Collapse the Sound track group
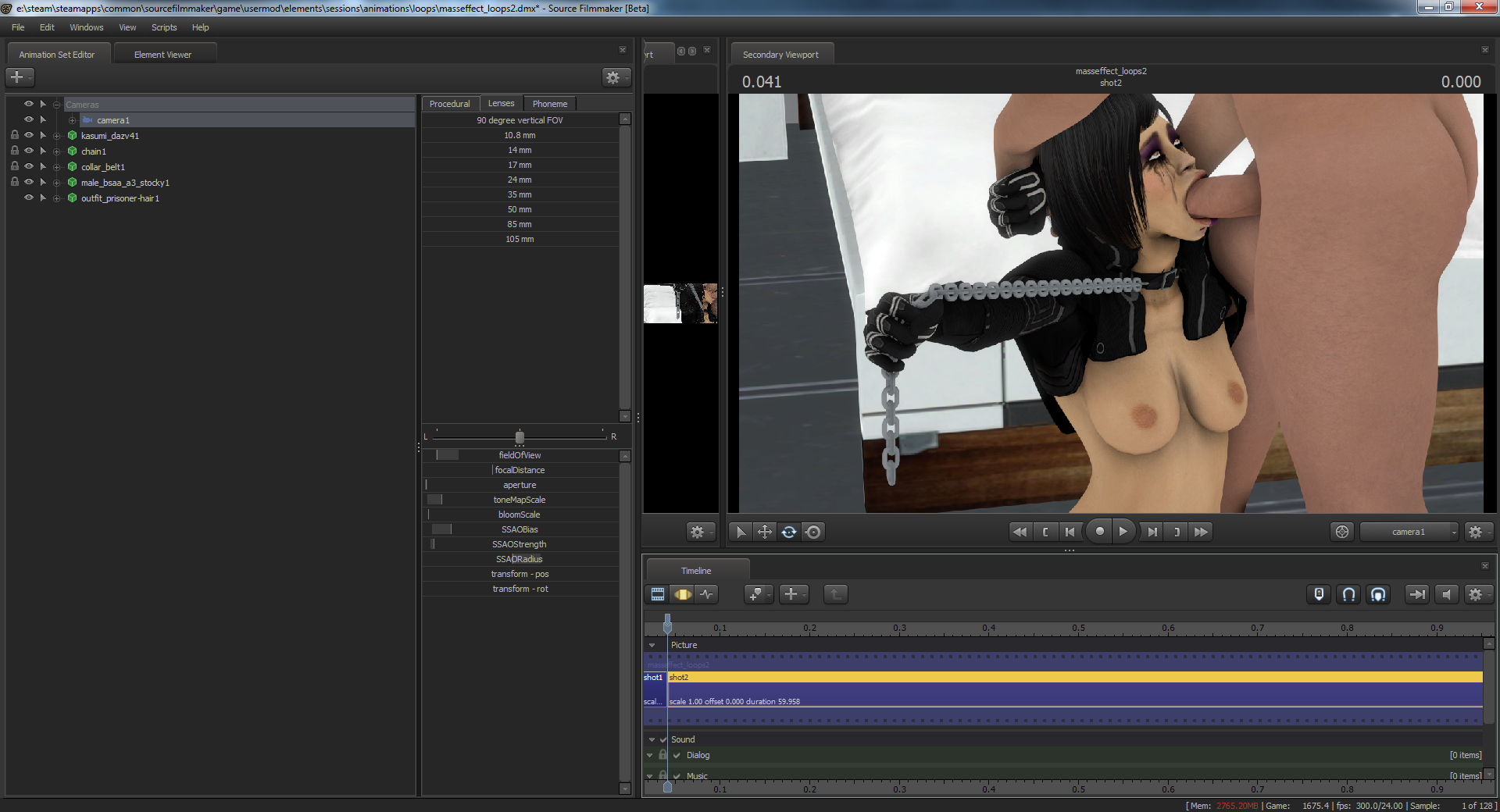Image resolution: width=1500 pixels, height=812 pixels. [x=652, y=739]
